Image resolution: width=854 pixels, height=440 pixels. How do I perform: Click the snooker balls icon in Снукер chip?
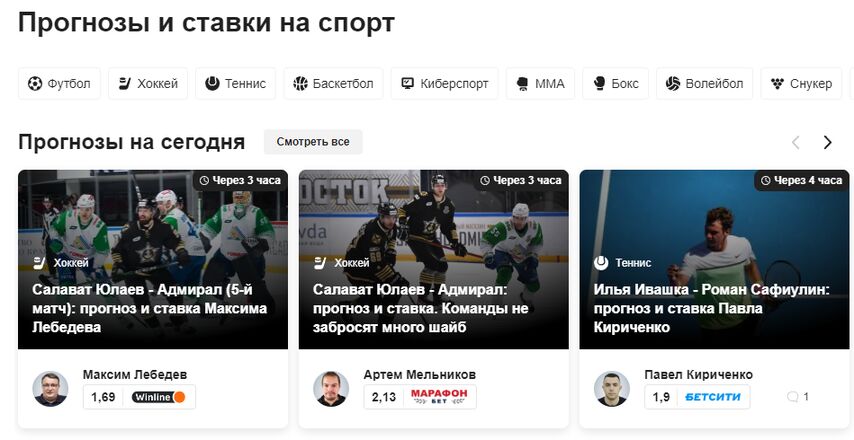coord(777,83)
